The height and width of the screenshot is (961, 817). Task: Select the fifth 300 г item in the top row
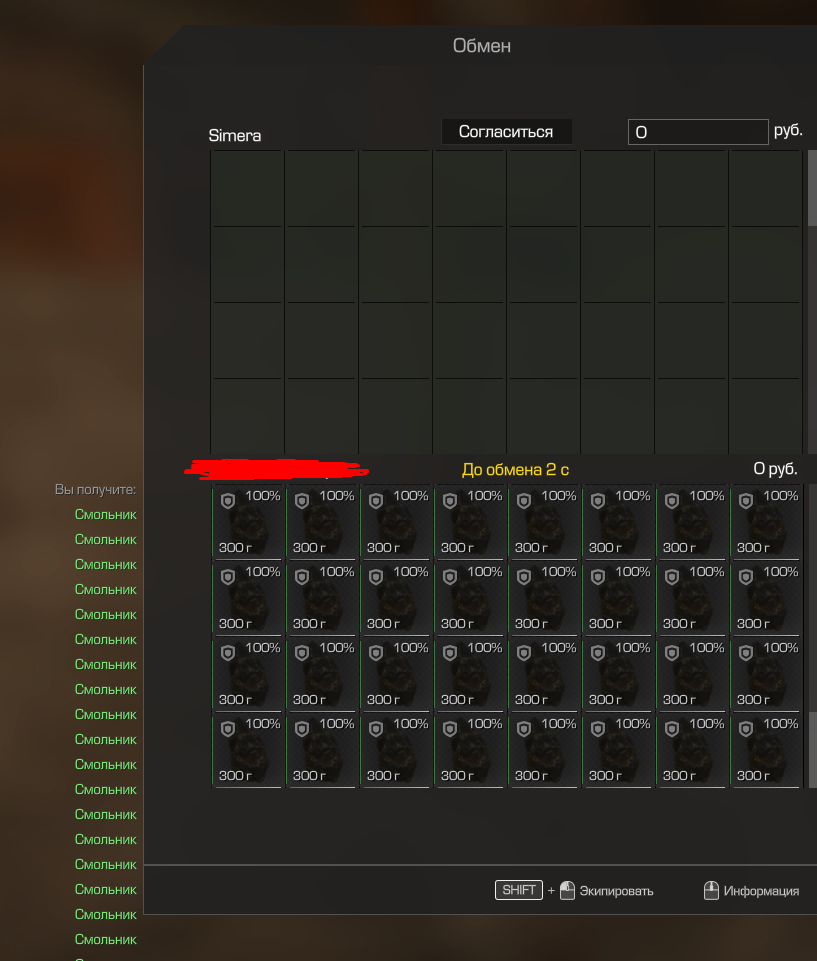coord(544,522)
